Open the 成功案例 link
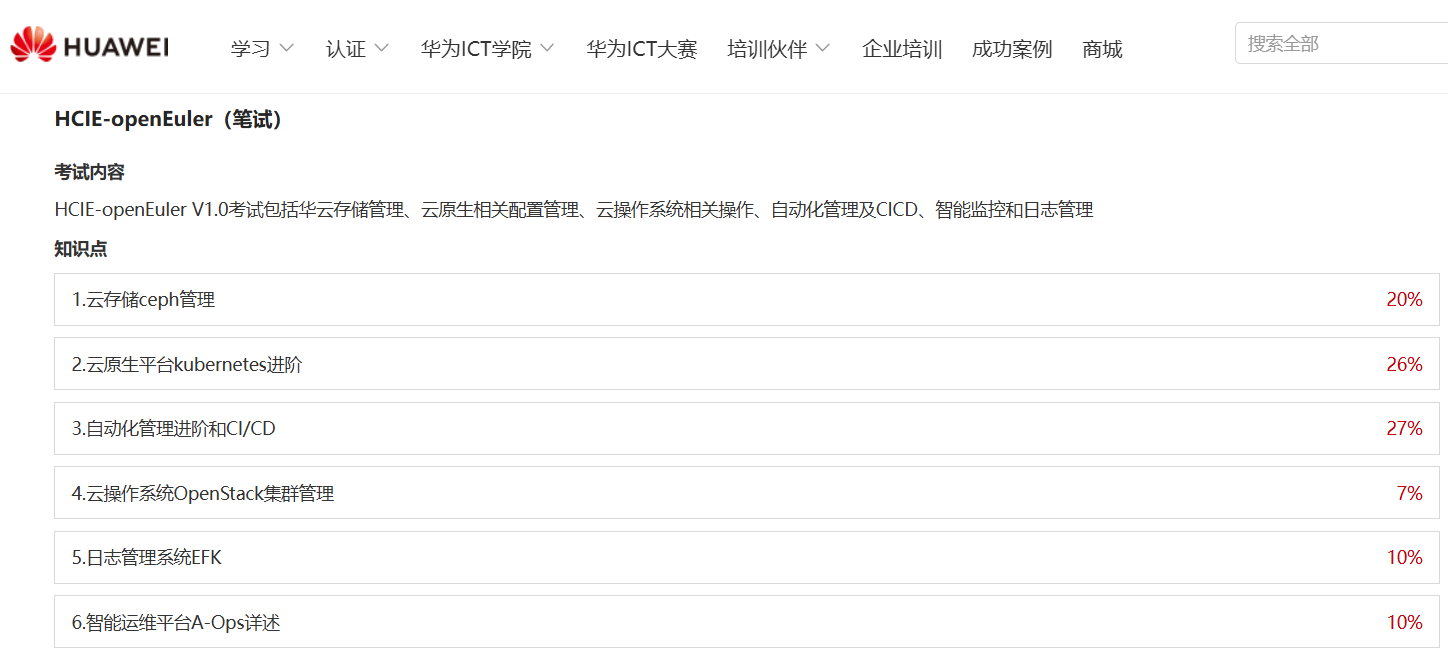1448x654 pixels. [x=1012, y=48]
